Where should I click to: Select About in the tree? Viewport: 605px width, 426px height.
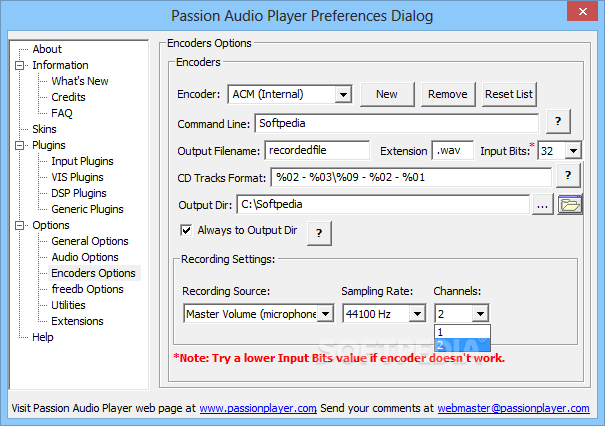pyautogui.click(x=47, y=49)
